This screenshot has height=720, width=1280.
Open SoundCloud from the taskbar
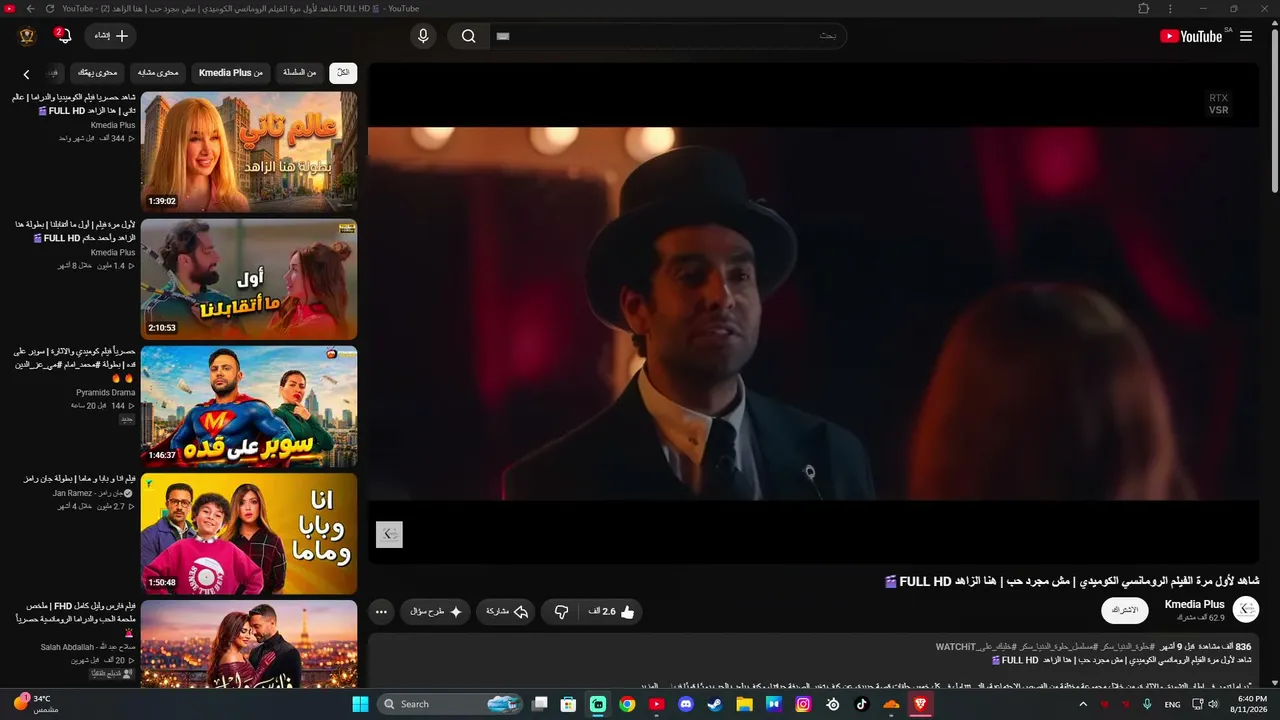click(x=891, y=704)
